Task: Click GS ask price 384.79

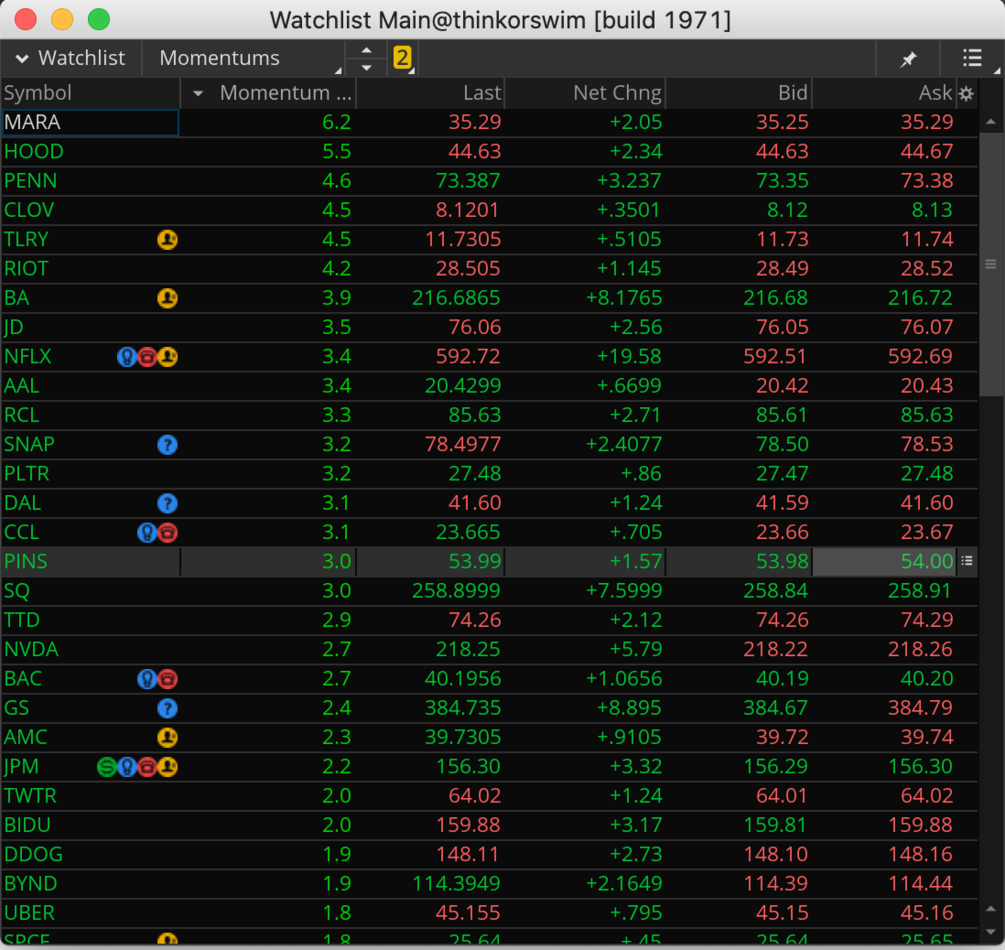Action: point(920,708)
